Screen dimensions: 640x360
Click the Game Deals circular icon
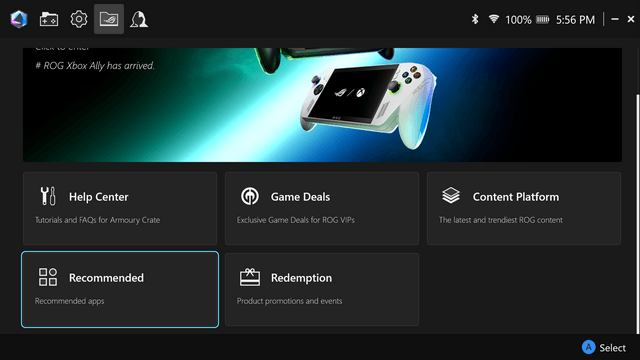tap(249, 196)
